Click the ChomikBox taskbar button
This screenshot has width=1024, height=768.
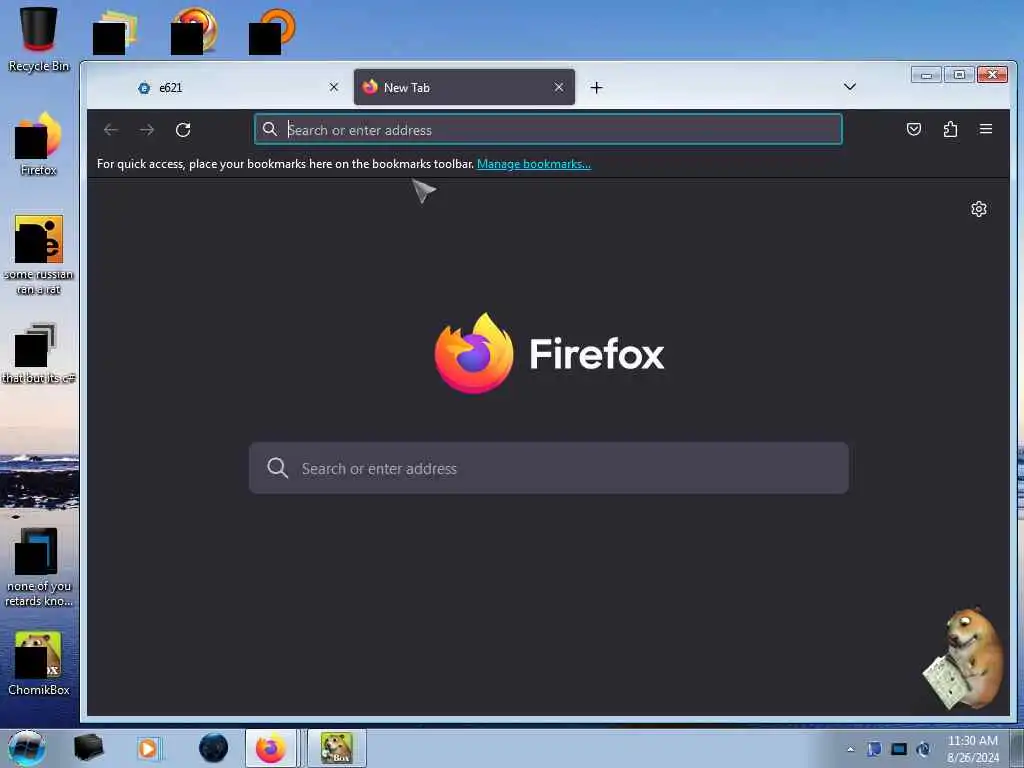(x=336, y=748)
